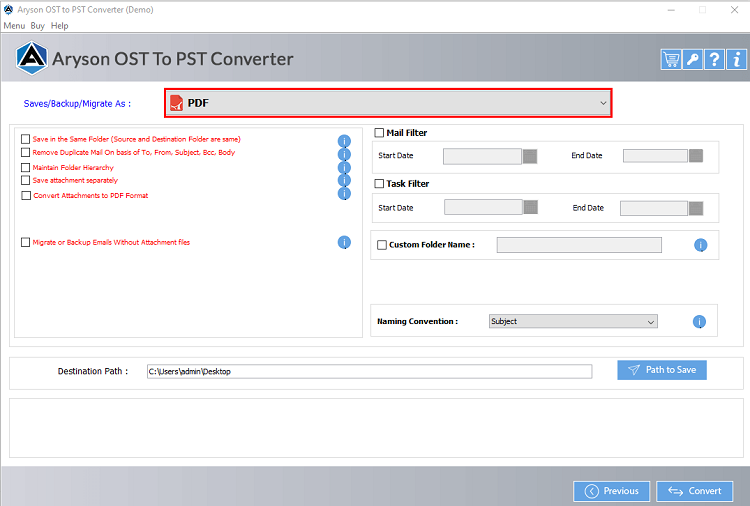Show info for Custom Folder Name
Screen dimensions: 750x506
tap(700, 245)
